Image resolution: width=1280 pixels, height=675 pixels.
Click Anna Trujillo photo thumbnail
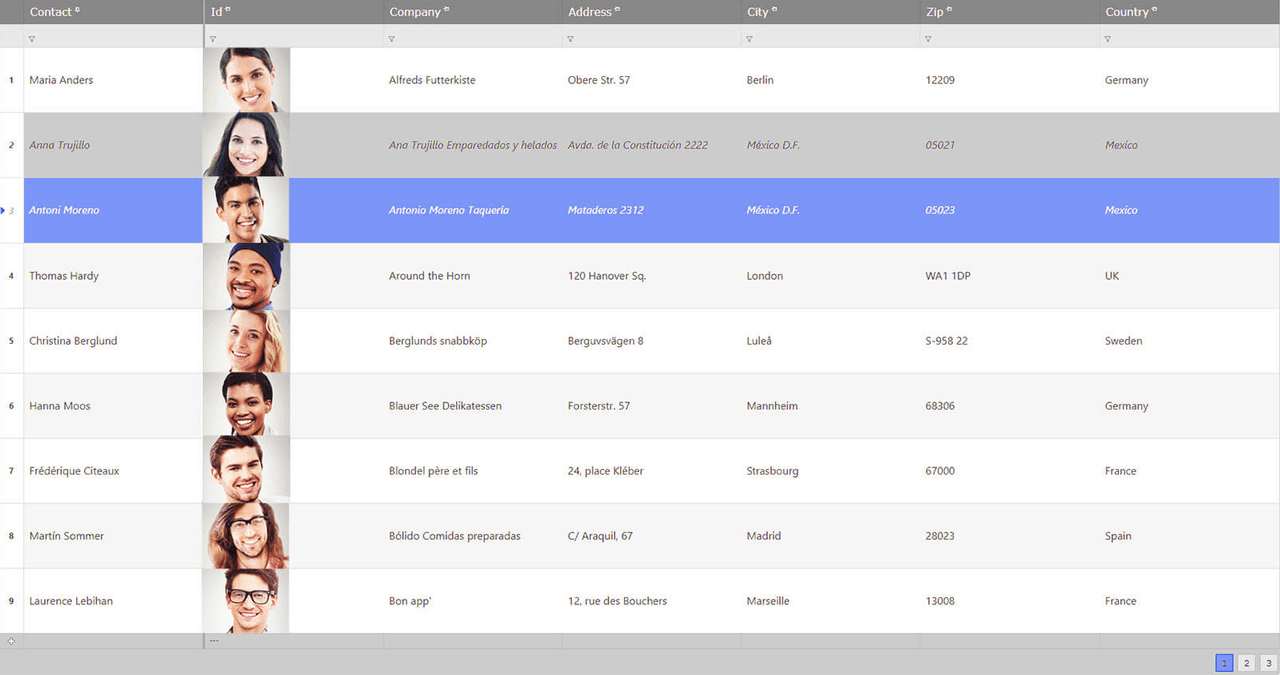click(246, 145)
